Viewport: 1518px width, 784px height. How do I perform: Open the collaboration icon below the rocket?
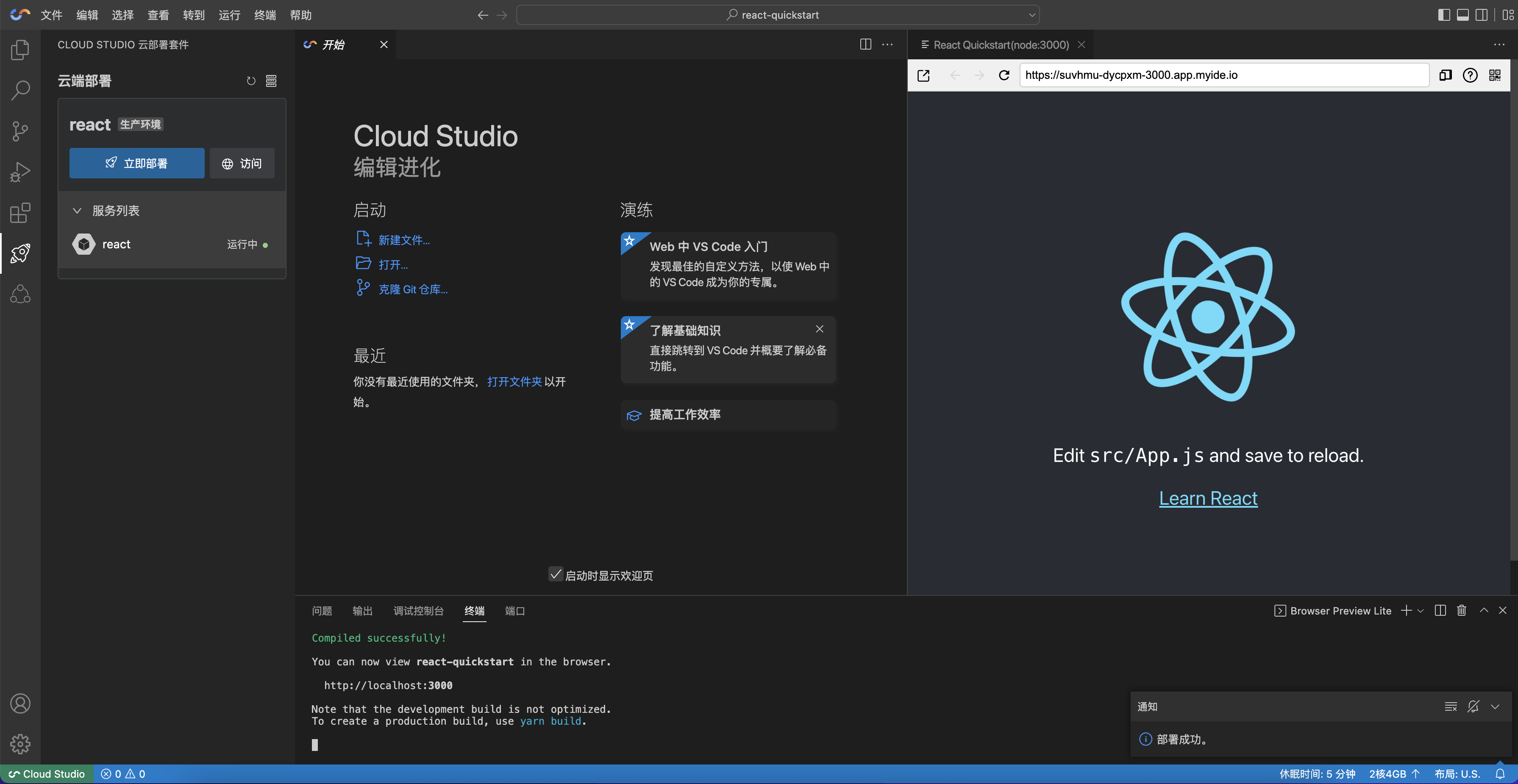click(20, 294)
